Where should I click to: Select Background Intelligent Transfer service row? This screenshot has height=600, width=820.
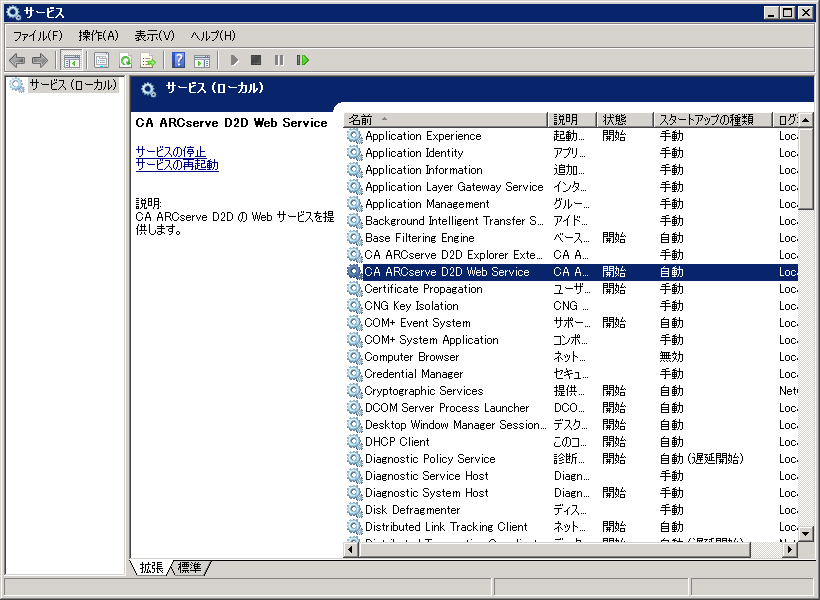[x=571, y=221]
